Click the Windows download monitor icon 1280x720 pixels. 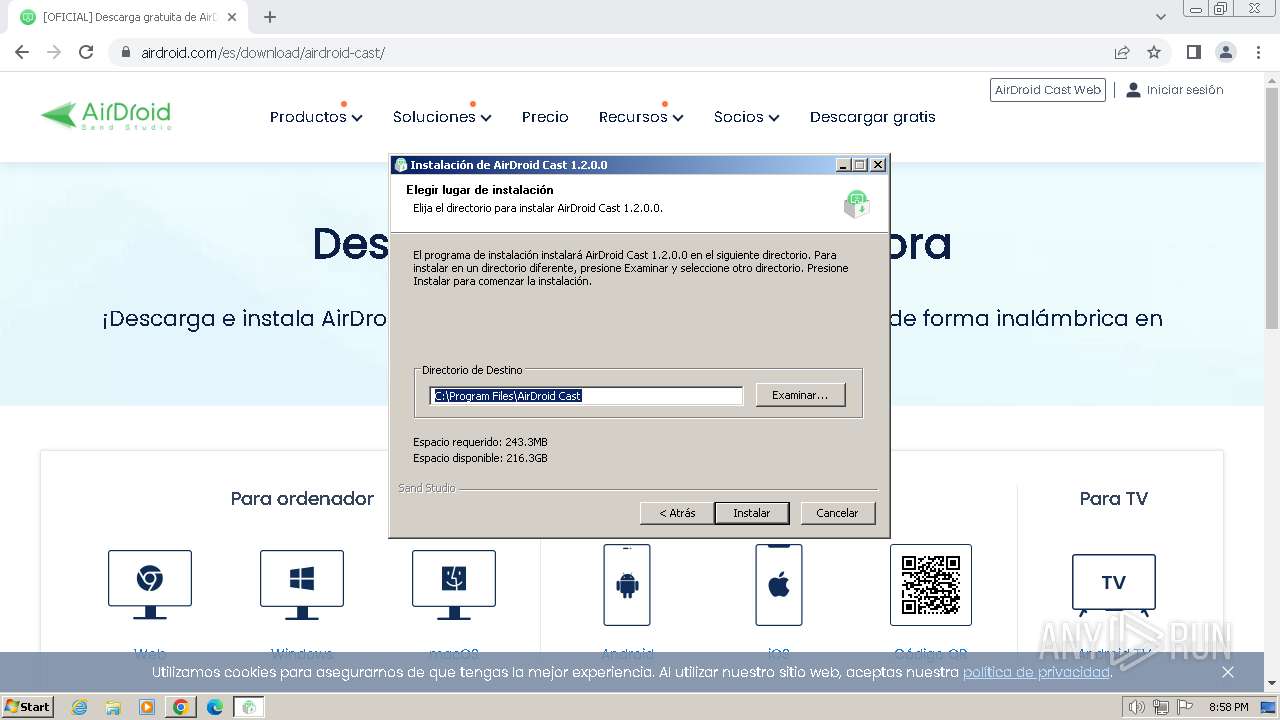pyautogui.click(x=302, y=584)
